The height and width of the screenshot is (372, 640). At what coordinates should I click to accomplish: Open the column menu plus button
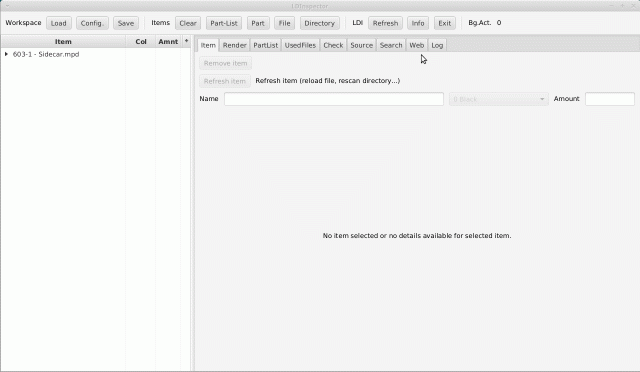pyautogui.click(x=187, y=41)
